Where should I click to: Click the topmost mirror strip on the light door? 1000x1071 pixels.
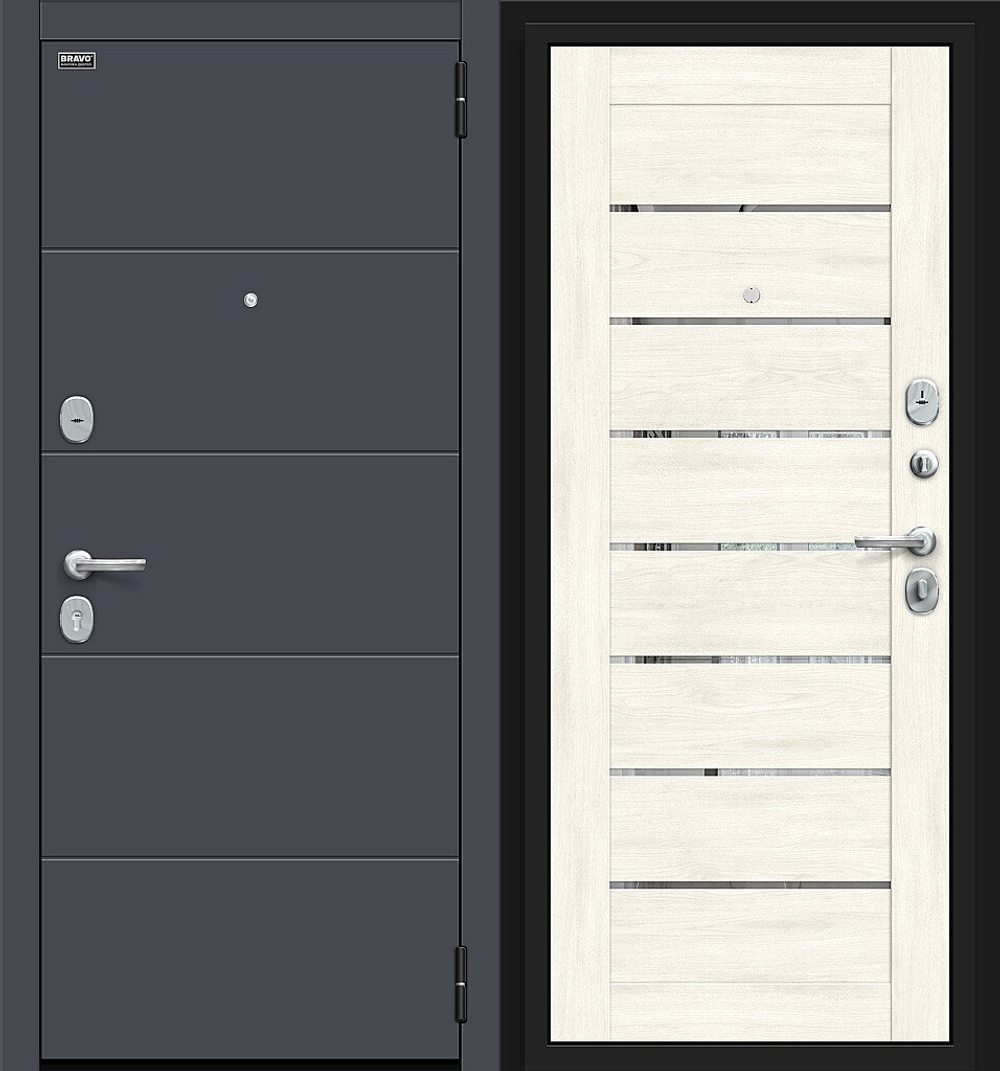(x=750, y=208)
